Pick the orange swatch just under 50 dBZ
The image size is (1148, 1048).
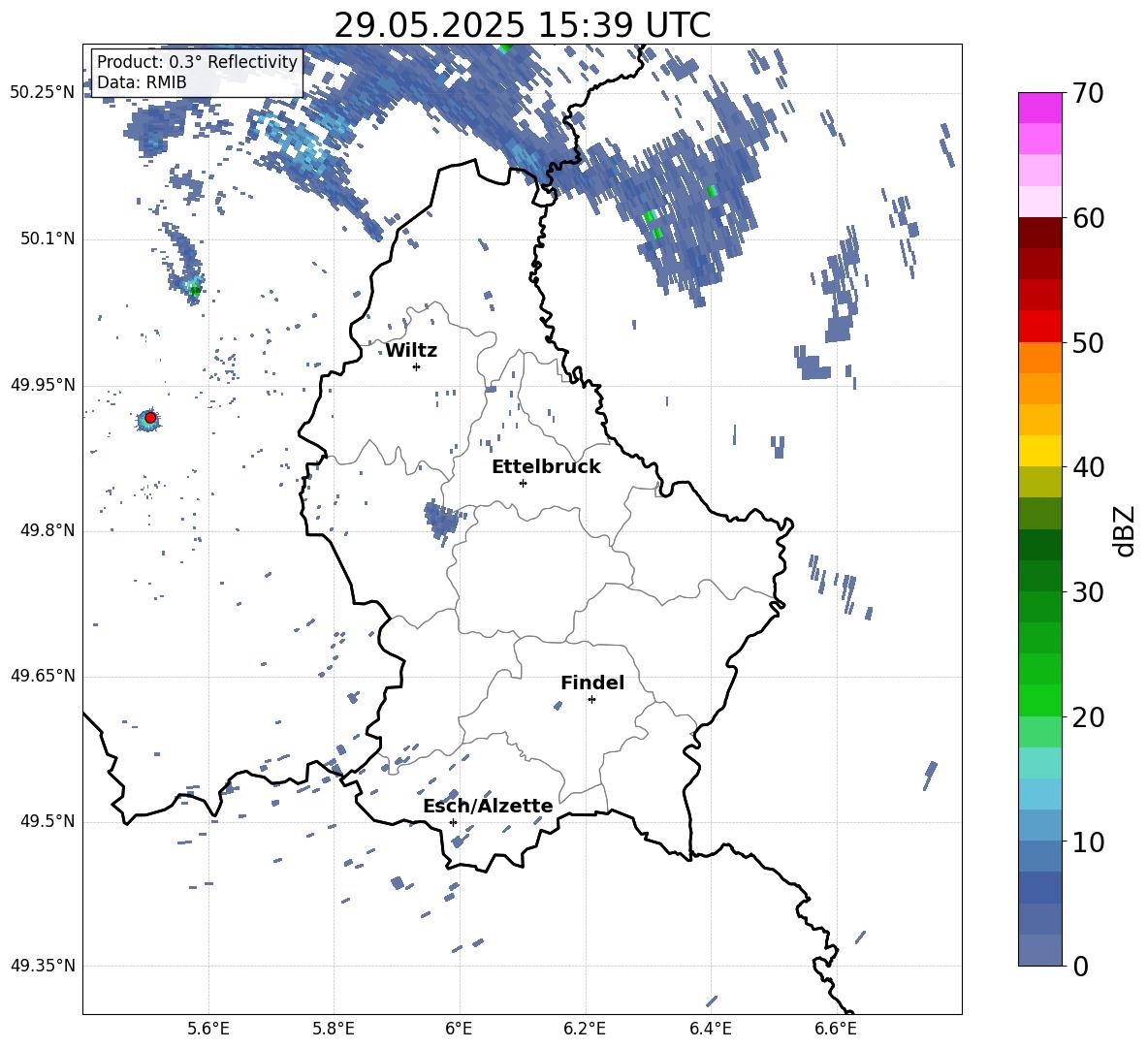(x=1039, y=358)
